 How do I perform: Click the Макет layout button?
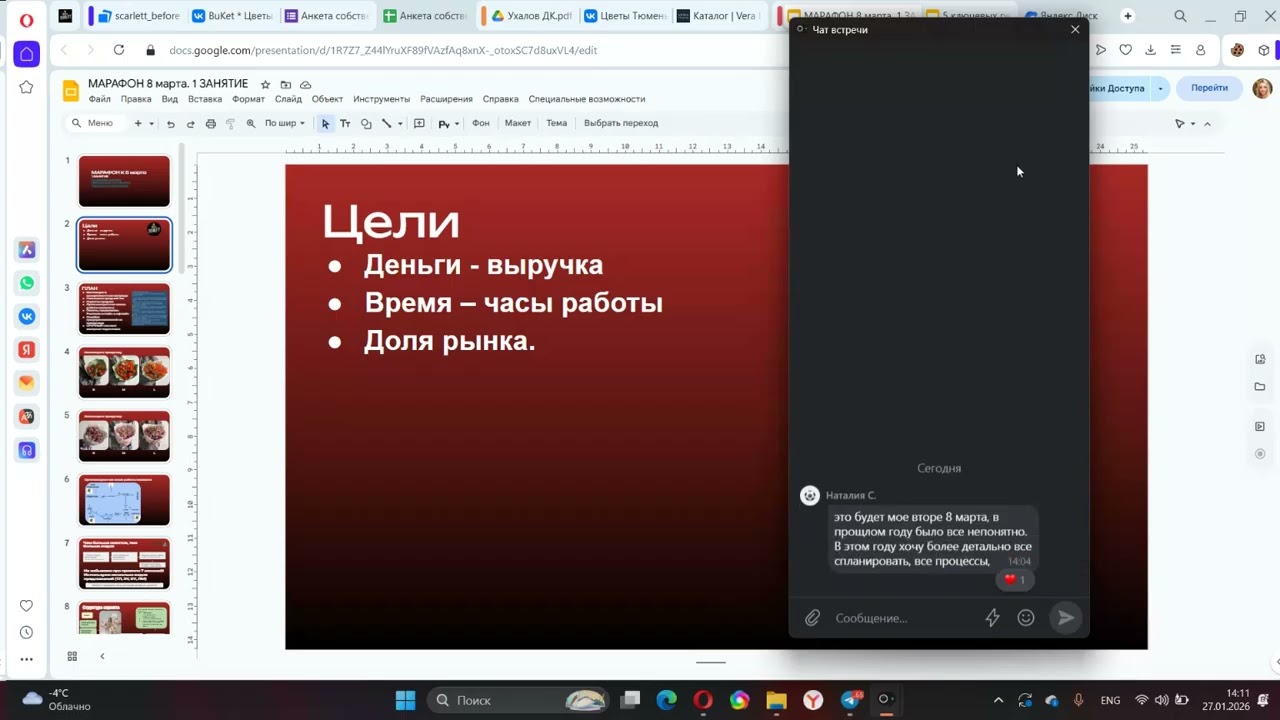(518, 124)
